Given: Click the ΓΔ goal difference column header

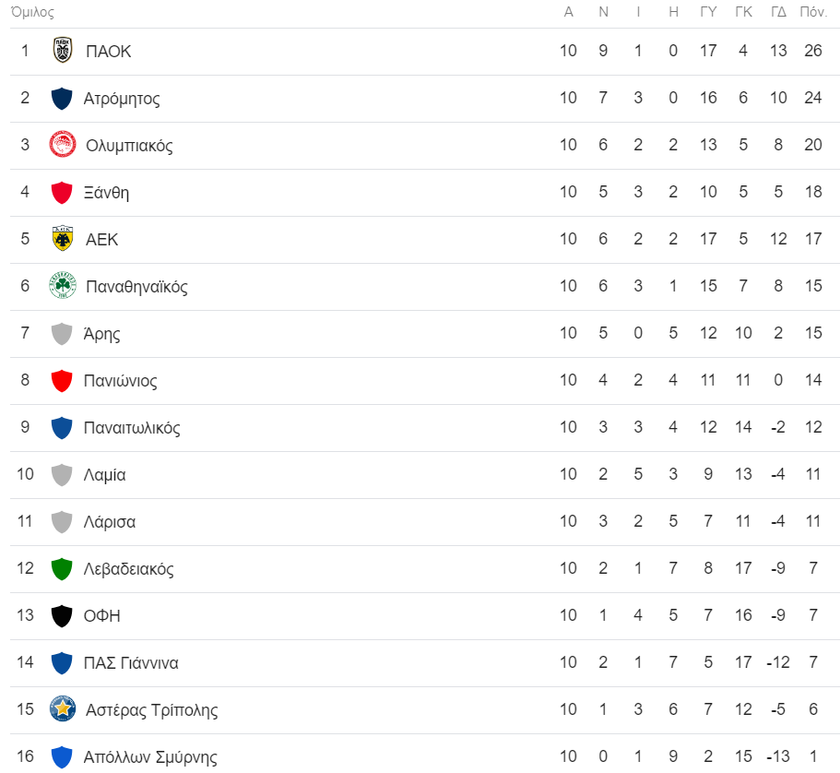Looking at the screenshot, I should (x=778, y=12).
